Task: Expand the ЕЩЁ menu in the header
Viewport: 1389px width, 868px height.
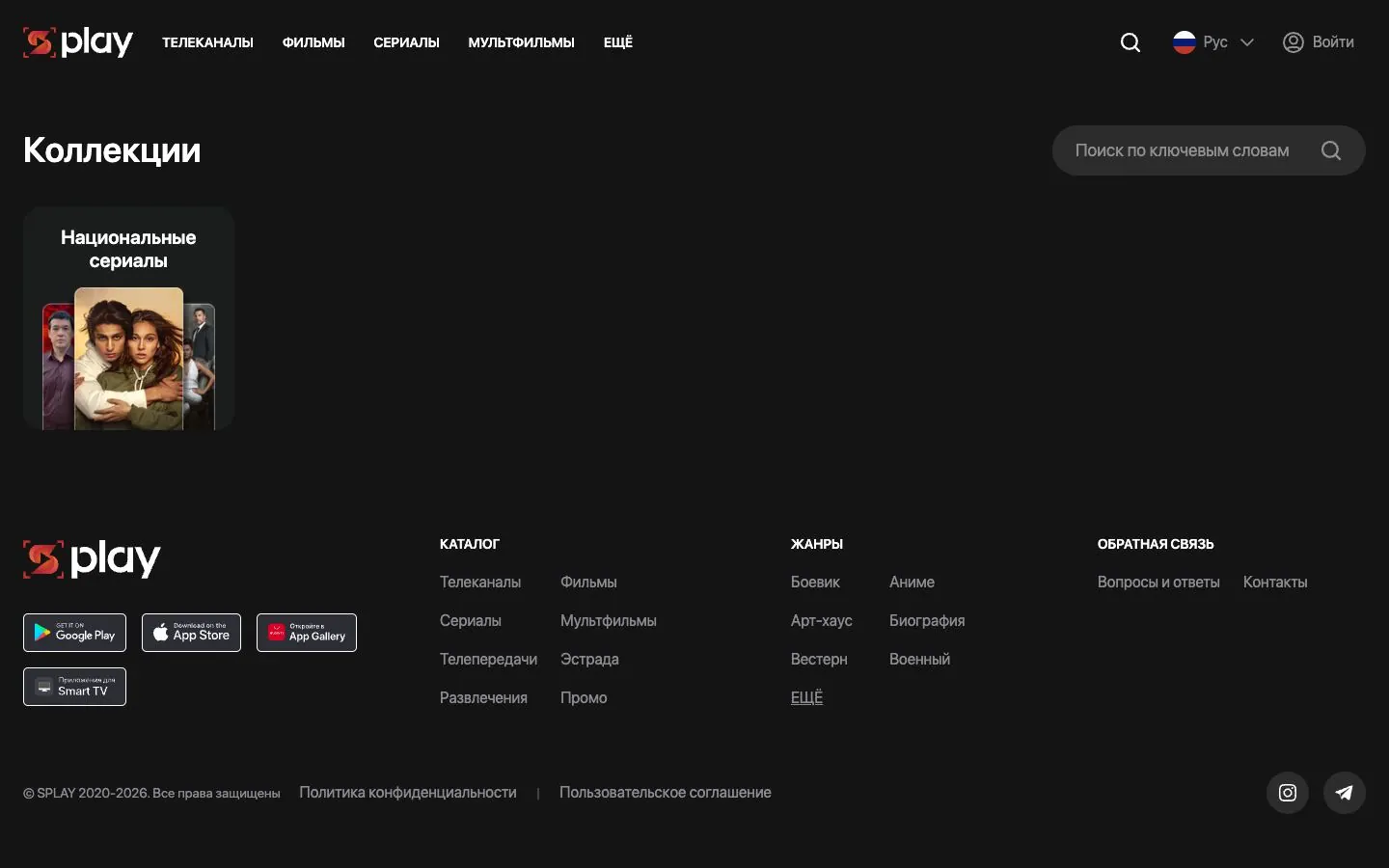Action: point(618,42)
